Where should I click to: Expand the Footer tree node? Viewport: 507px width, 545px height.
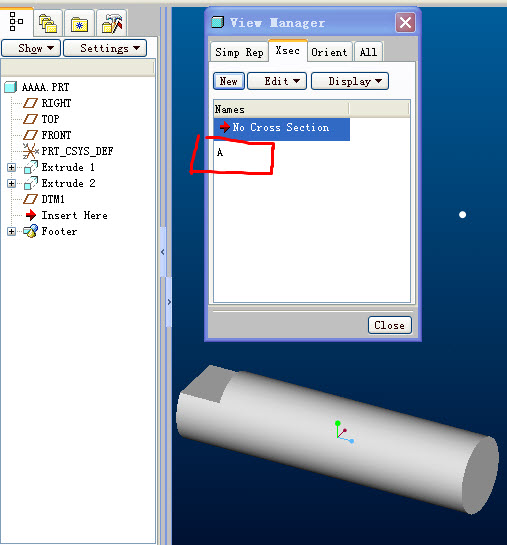tap(11, 231)
